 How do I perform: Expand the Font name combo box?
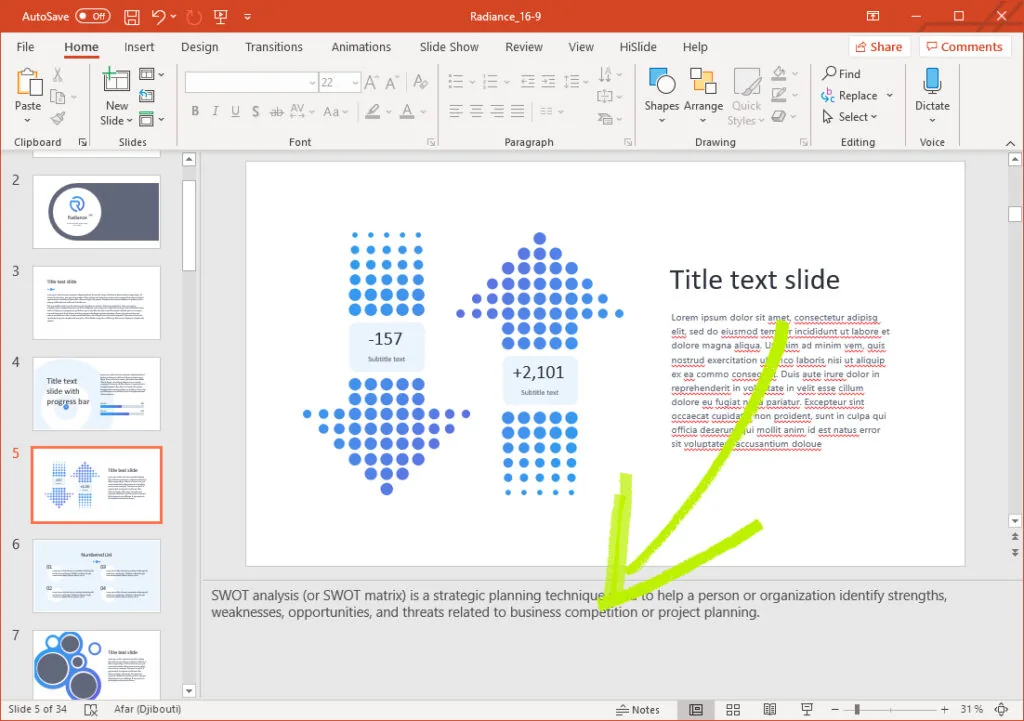click(x=312, y=82)
